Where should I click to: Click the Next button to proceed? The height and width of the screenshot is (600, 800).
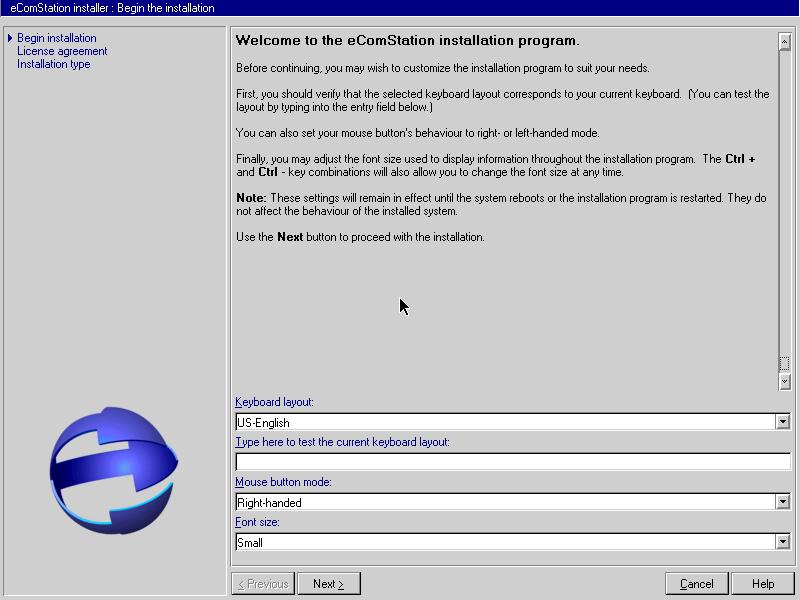point(329,584)
